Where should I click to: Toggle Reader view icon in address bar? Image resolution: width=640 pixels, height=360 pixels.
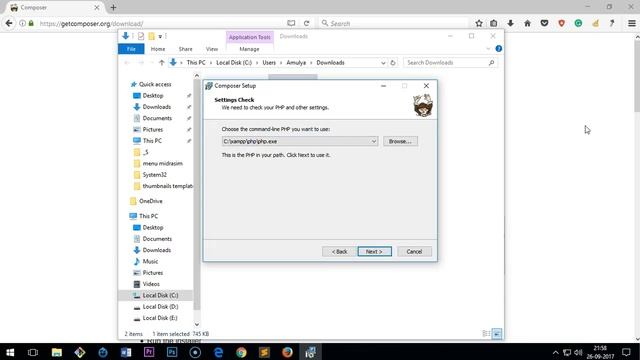[x=291, y=23]
